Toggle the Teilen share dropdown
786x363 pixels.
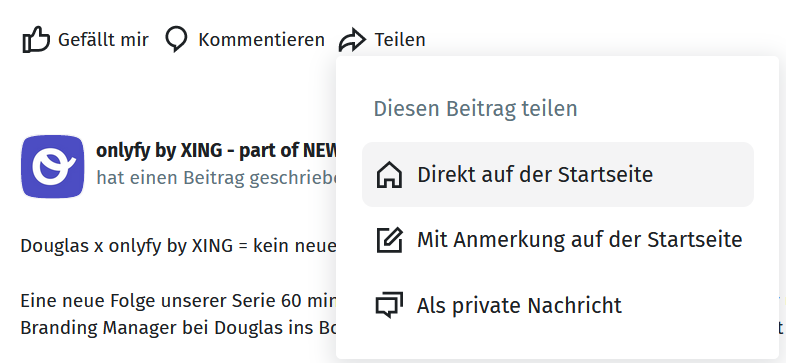point(382,40)
